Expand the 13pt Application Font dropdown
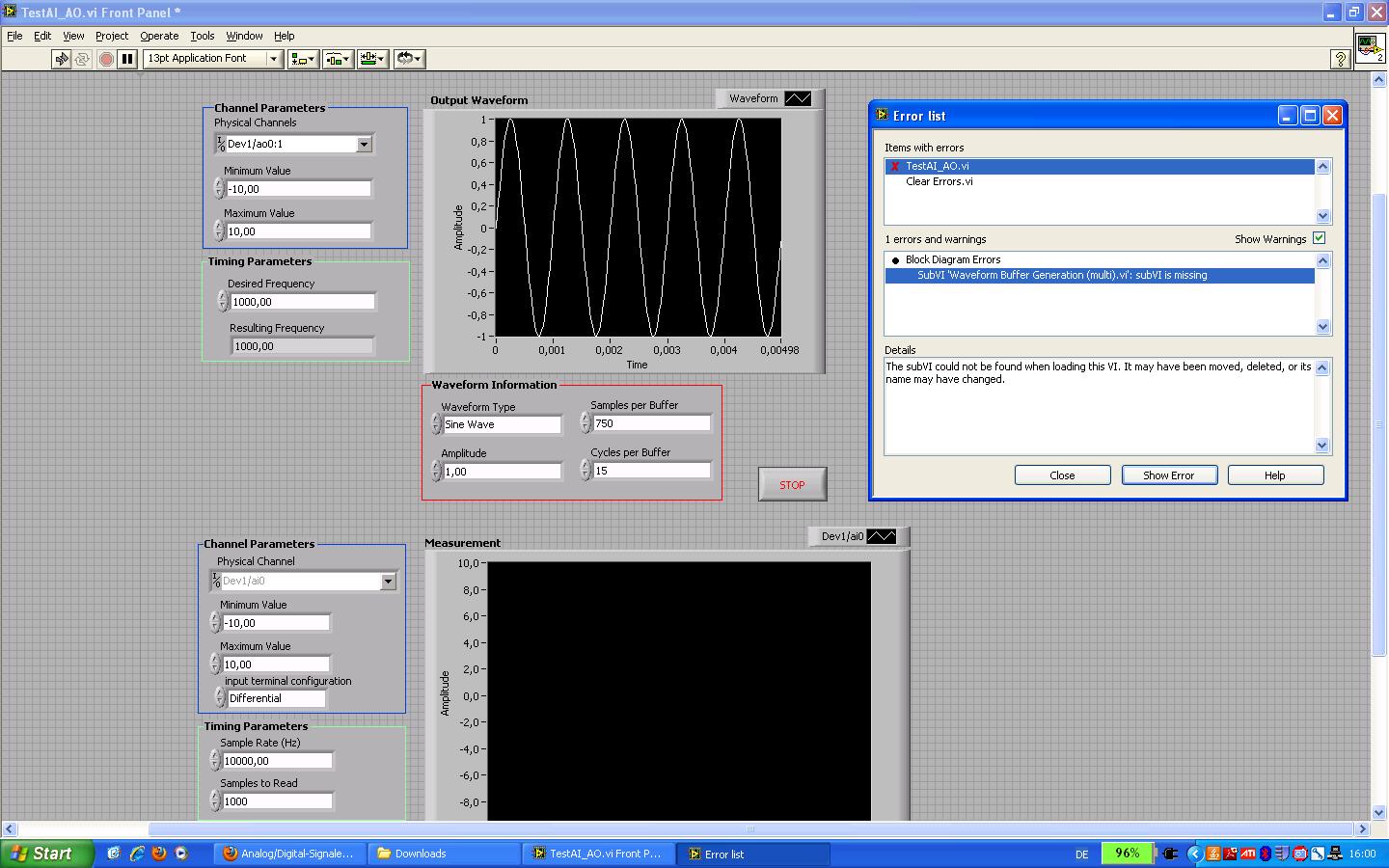Image resolution: width=1389 pixels, height=868 pixels. tap(273, 59)
